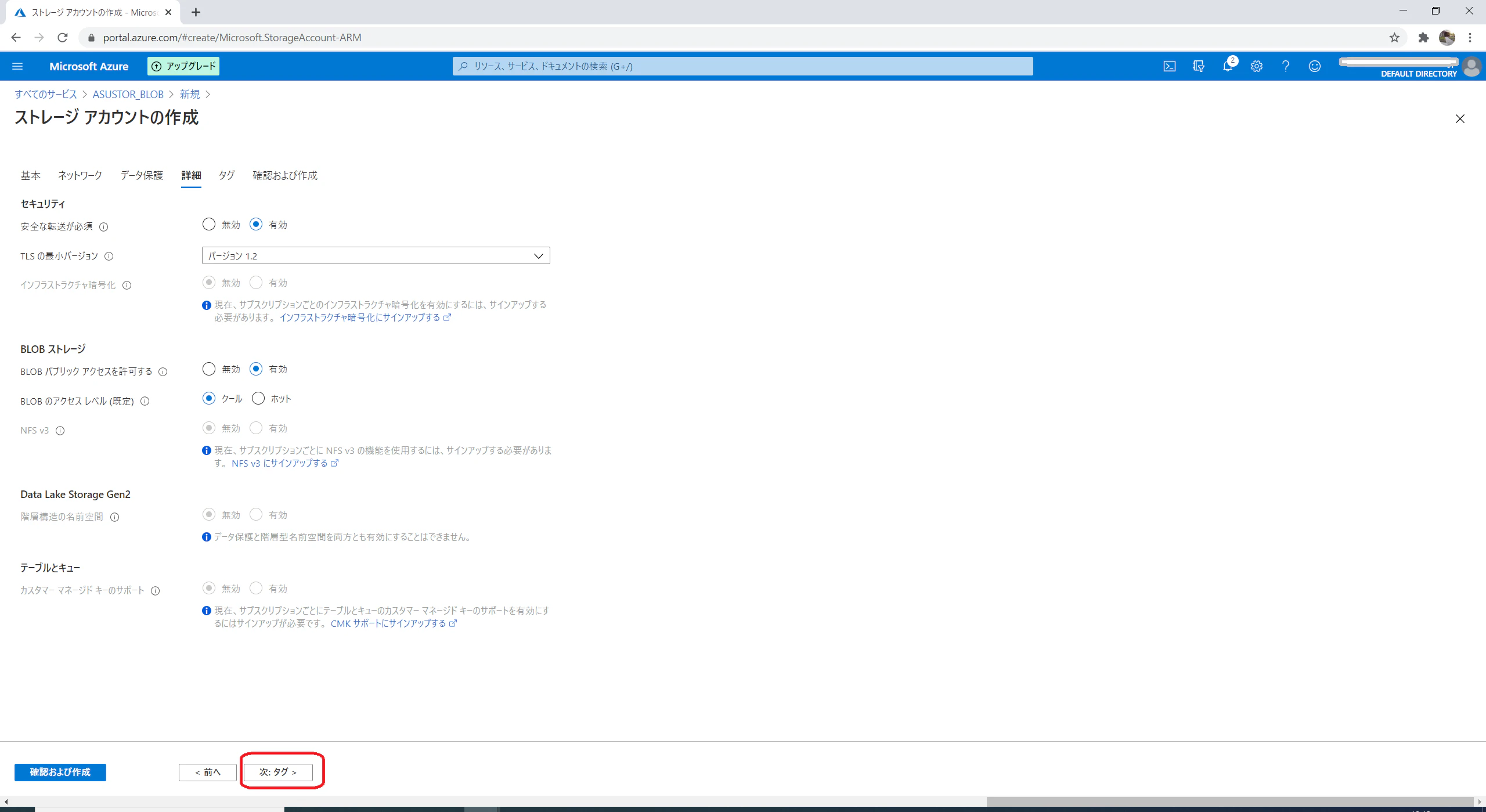Show info for NFS v3
The image size is (1486, 812).
click(60, 431)
